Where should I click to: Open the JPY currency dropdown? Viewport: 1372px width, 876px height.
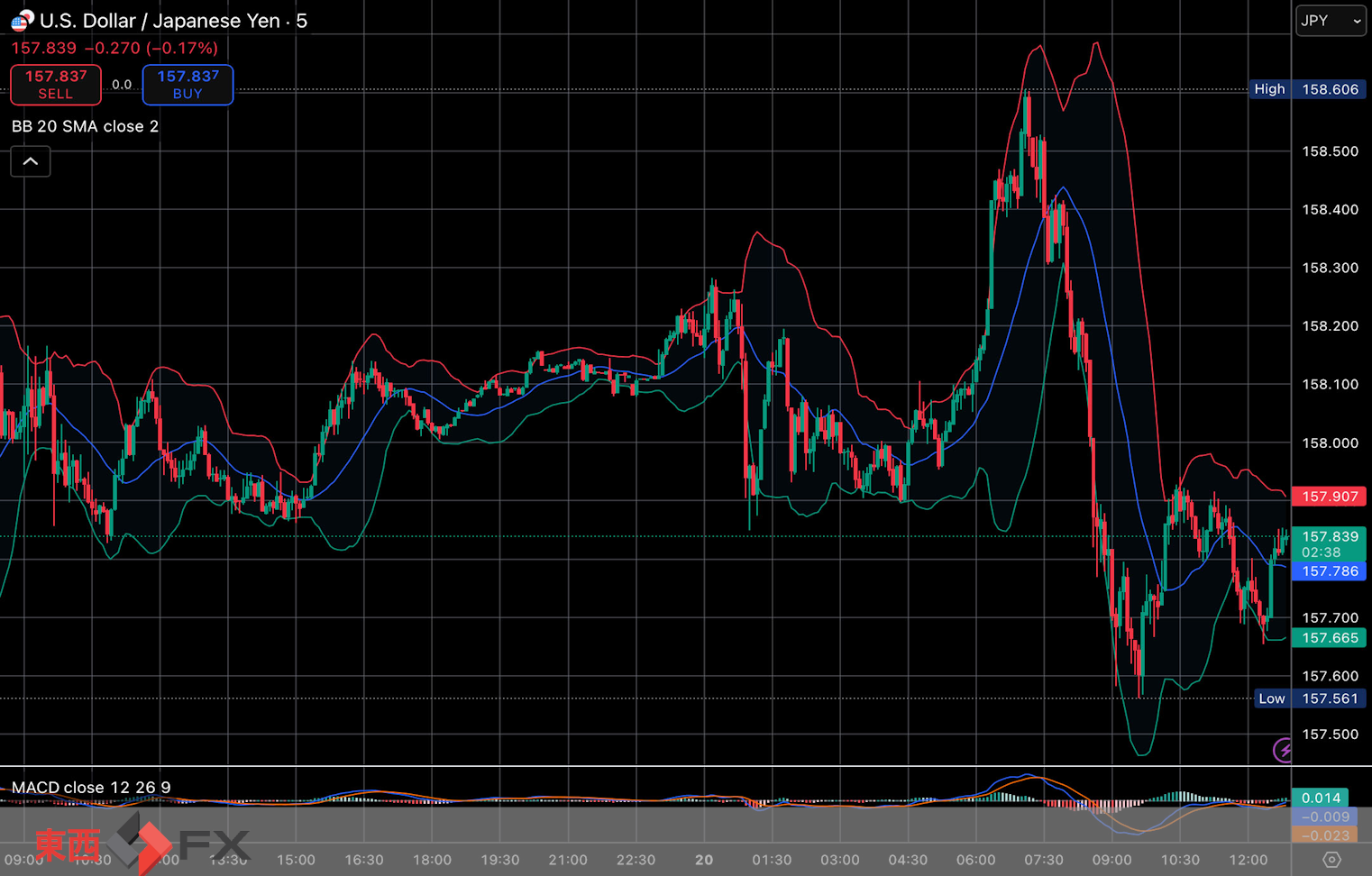tap(1331, 20)
